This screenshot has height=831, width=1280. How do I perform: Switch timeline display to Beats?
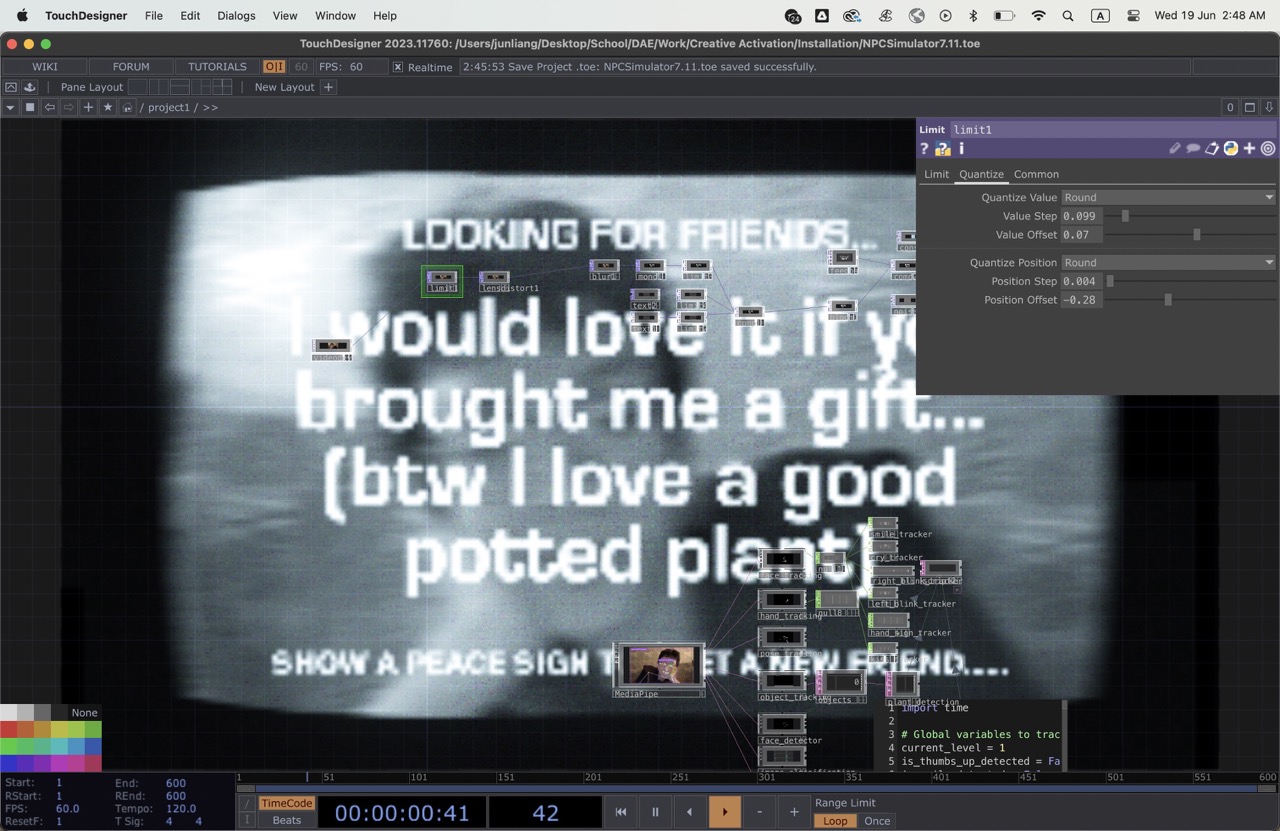(x=286, y=820)
